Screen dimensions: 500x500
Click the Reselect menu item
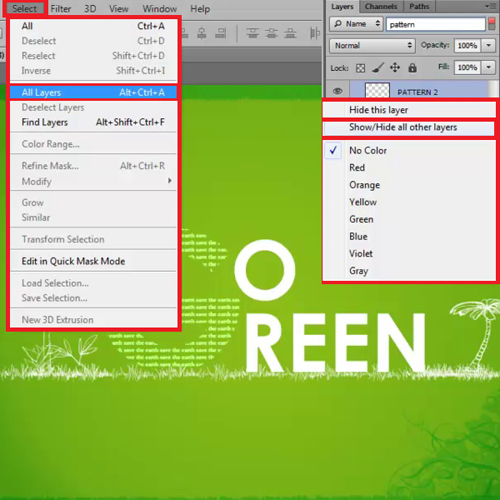tap(93, 56)
